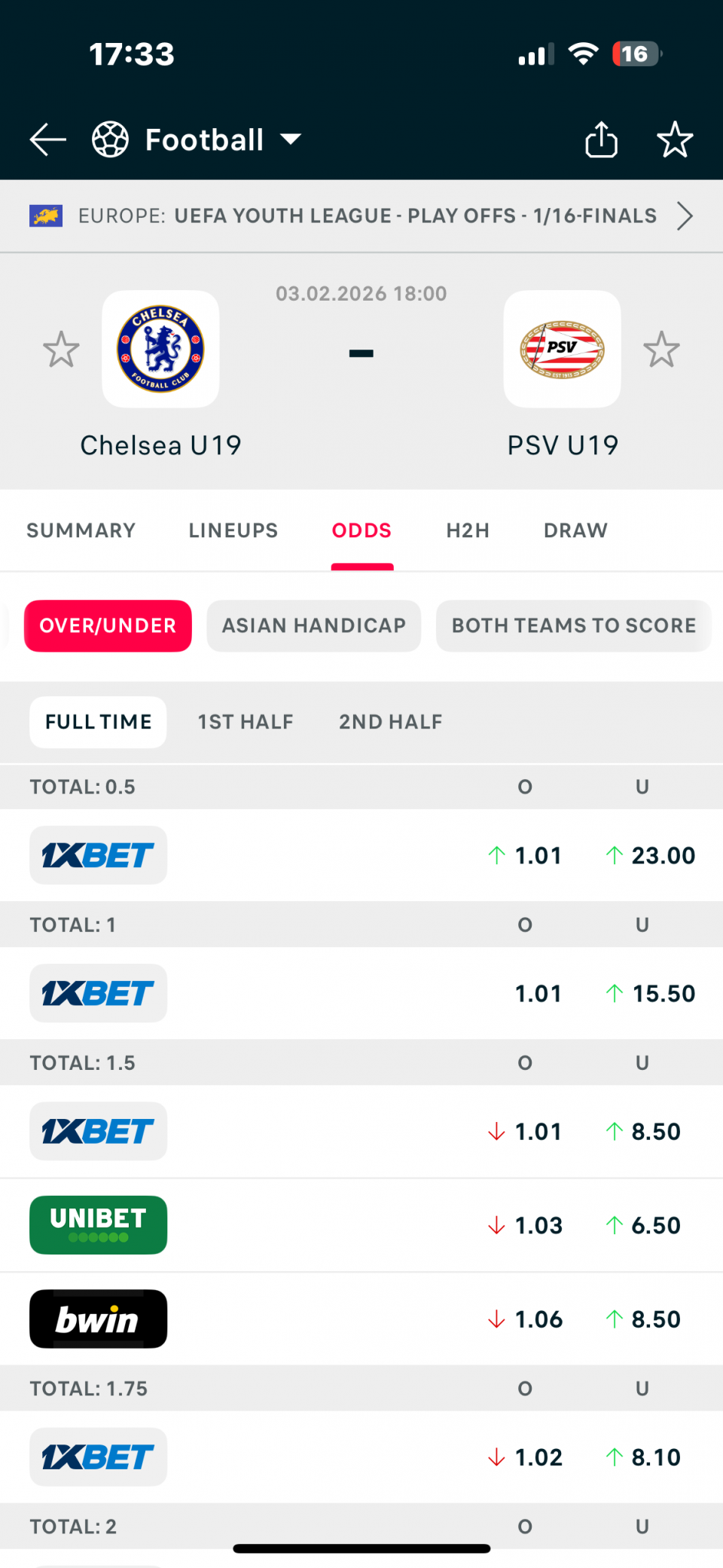Switch to 1st Half odds
This screenshot has width=723, height=1568.
[x=246, y=722]
